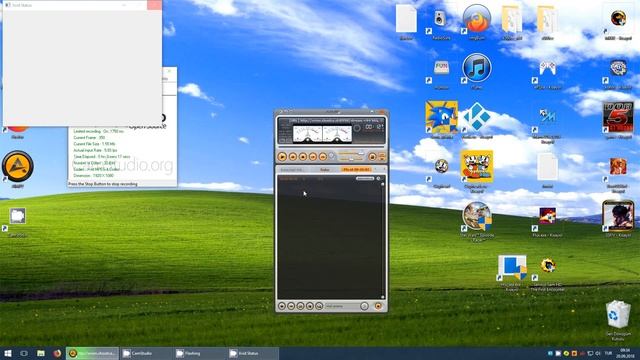This screenshot has height=360, width=640.
Task: Close the Xvid Status window
Action: click(154, 5)
